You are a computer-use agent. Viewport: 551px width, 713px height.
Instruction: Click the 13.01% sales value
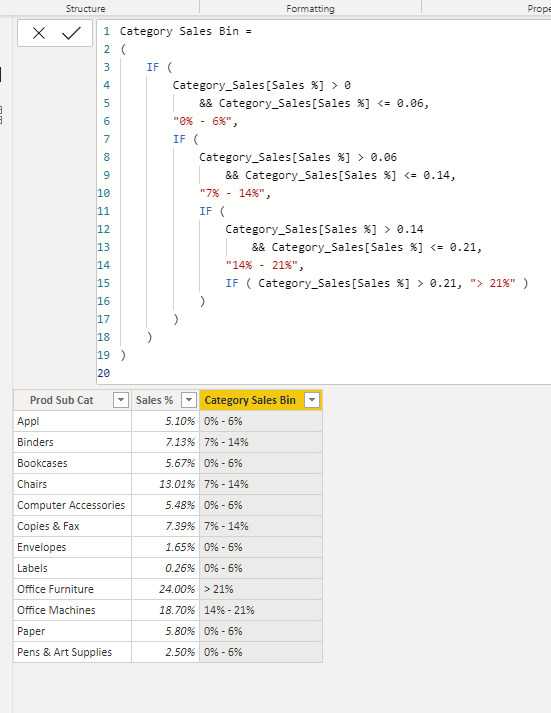pos(165,484)
